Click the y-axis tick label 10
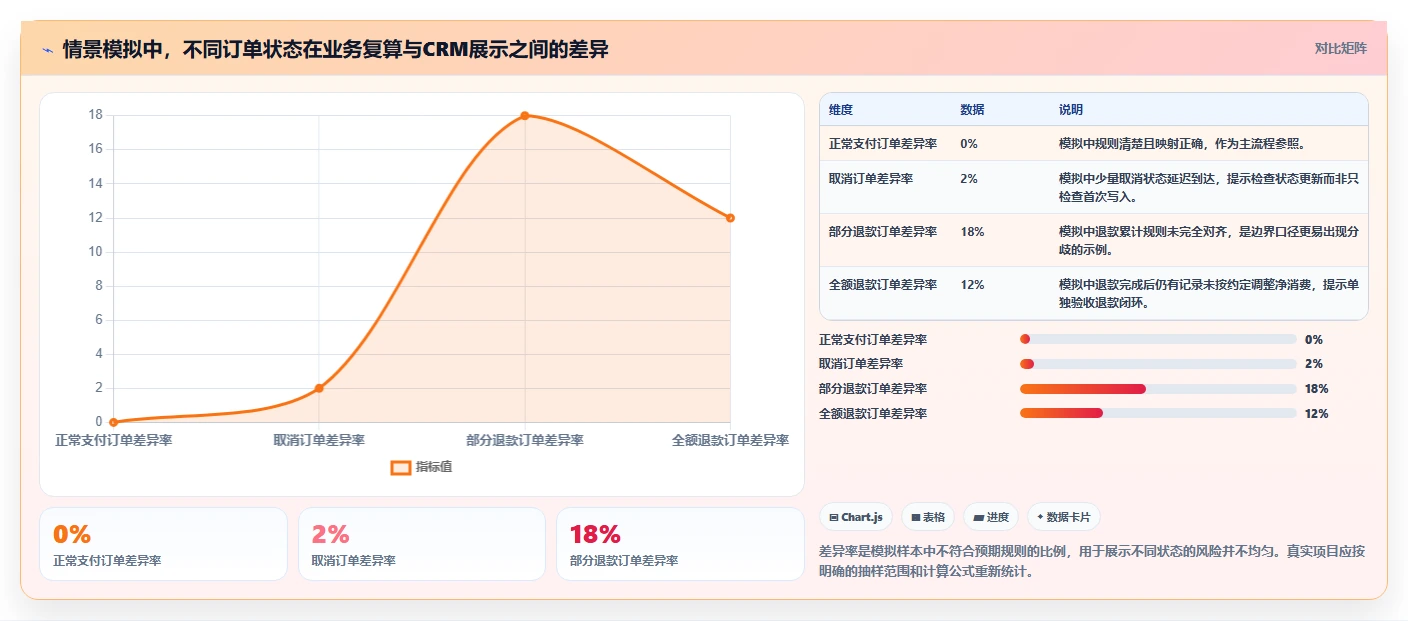The width and height of the screenshot is (1408, 621). pyautogui.click(x=95, y=252)
